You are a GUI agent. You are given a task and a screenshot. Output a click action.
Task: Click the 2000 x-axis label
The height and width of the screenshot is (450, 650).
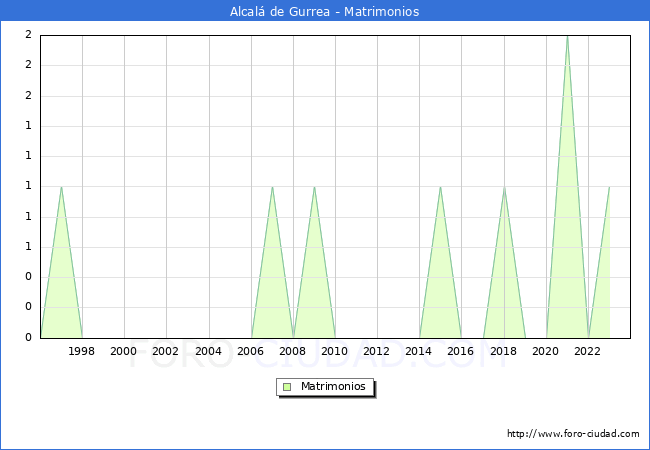click(124, 351)
